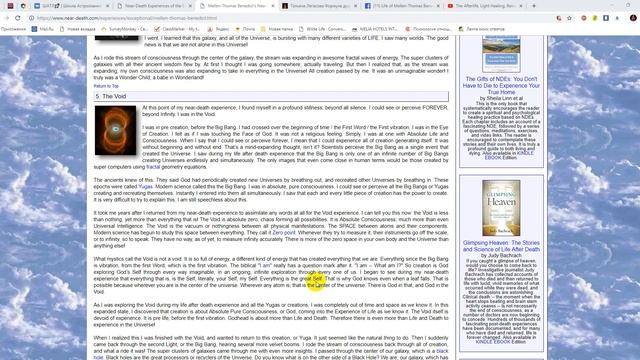
Task: Click the forward navigation arrow
Action: 7,18
